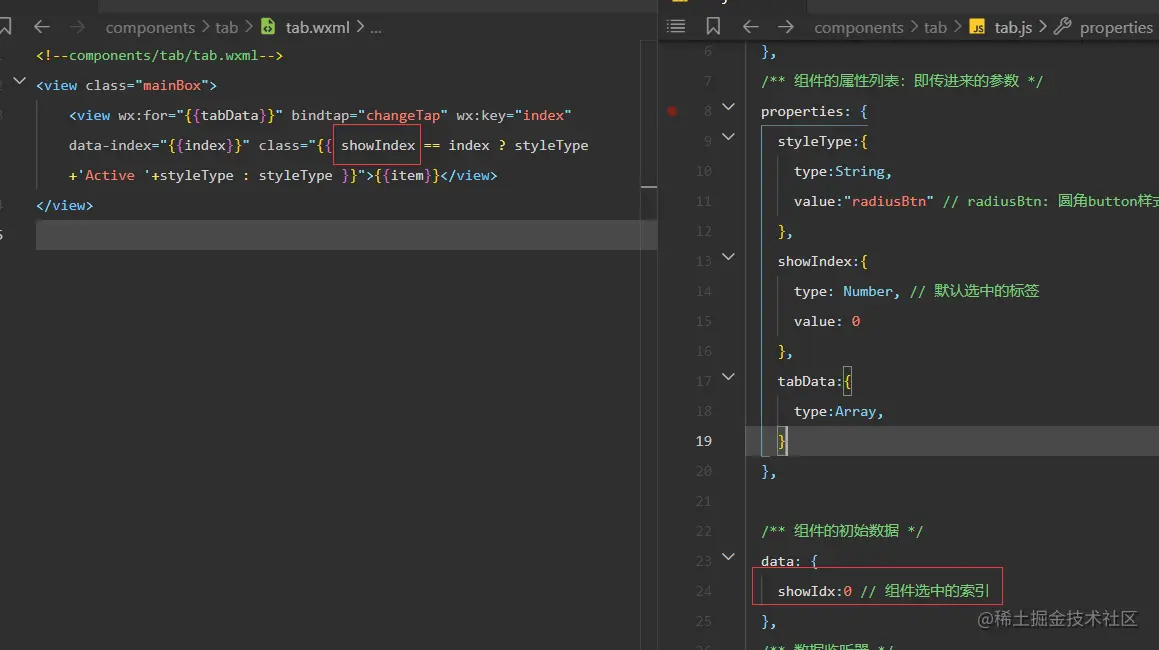
Task: Go forward in left editor pane
Action: pyautogui.click(x=77, y=27)
